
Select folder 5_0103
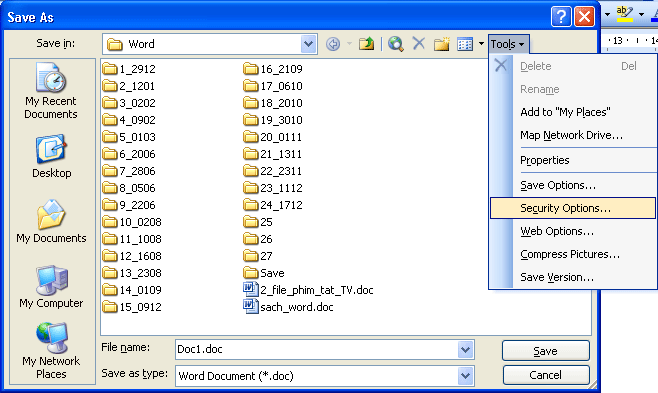(129, 137)
